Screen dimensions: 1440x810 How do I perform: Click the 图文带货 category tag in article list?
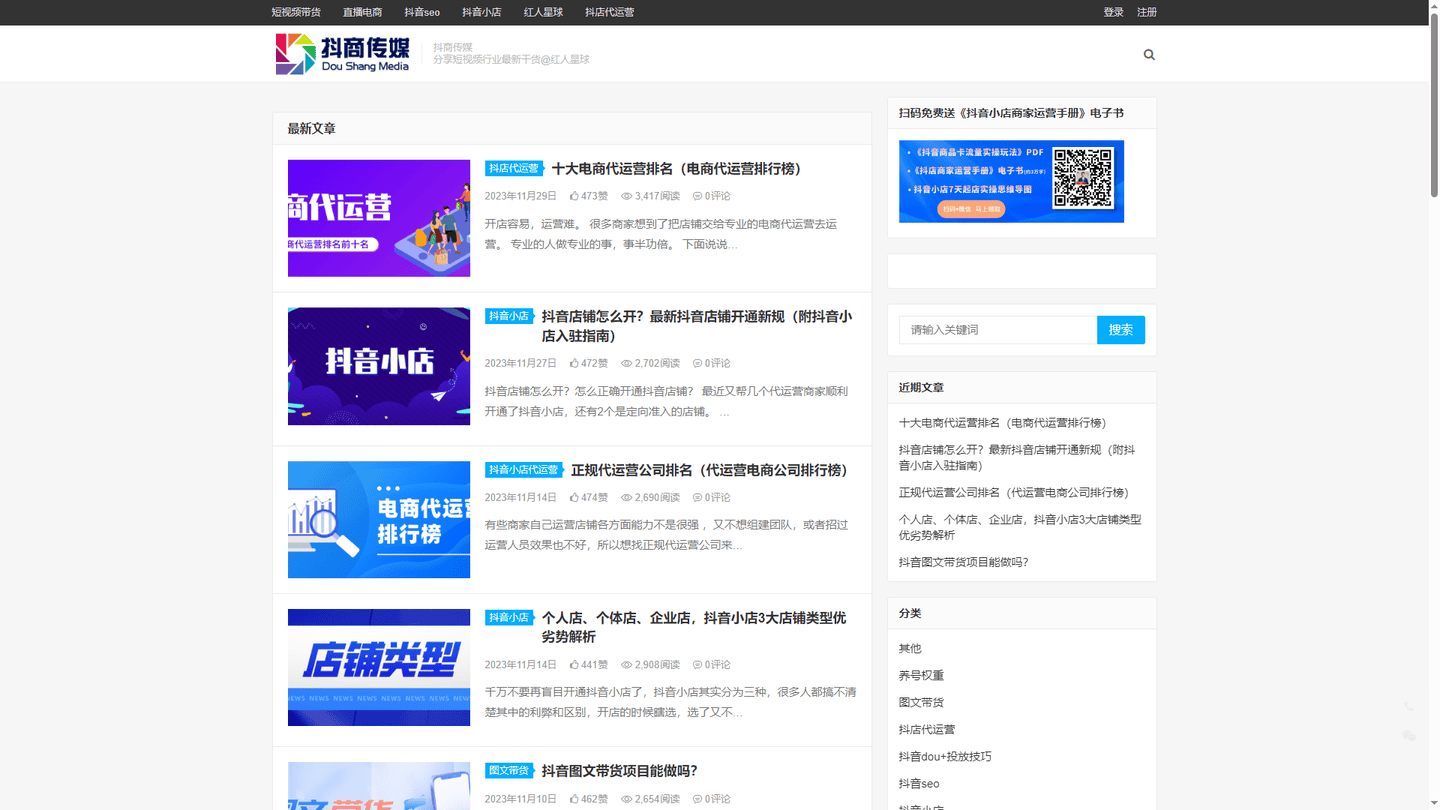(509, 771)
